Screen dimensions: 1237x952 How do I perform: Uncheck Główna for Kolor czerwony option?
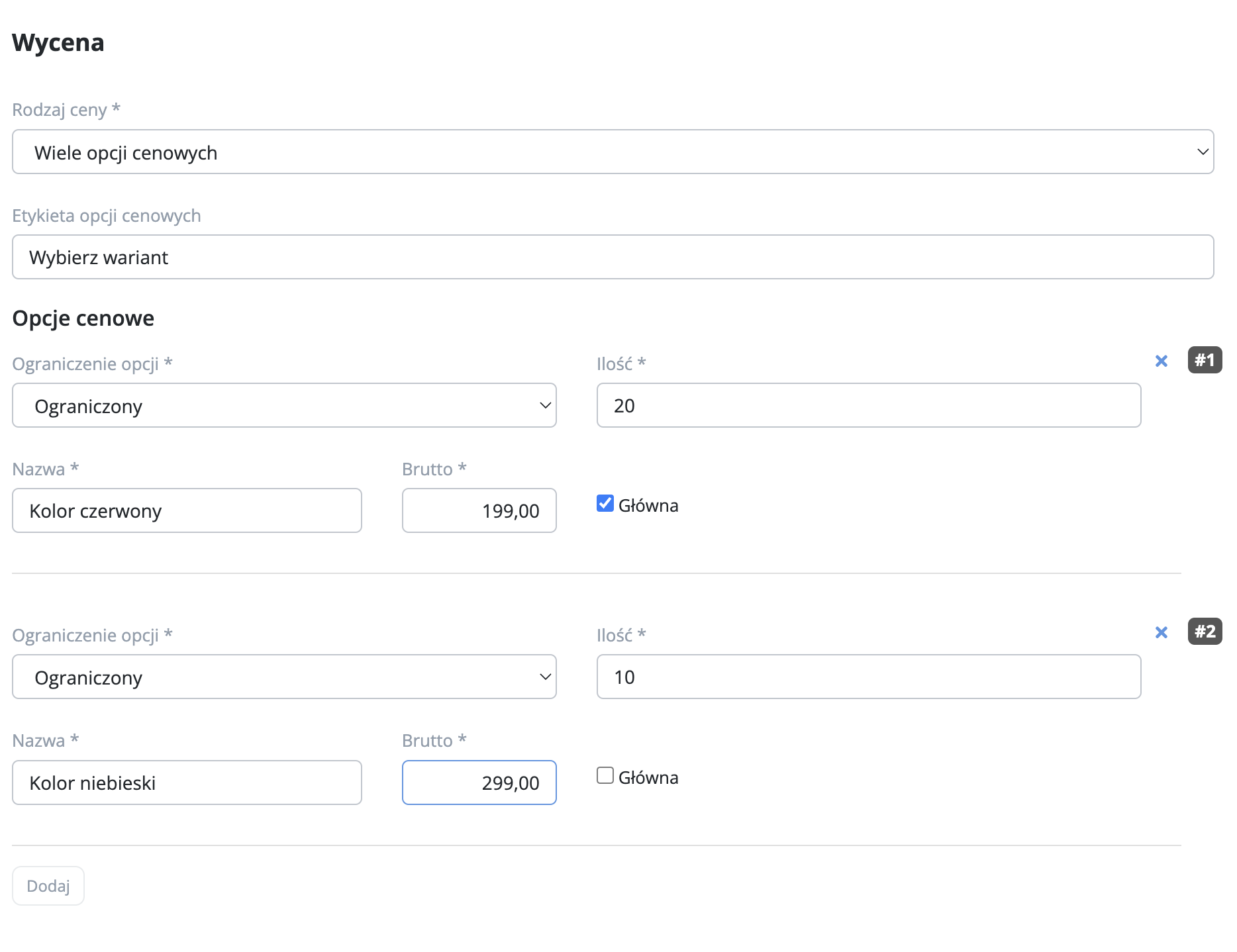tap(605, 504)
